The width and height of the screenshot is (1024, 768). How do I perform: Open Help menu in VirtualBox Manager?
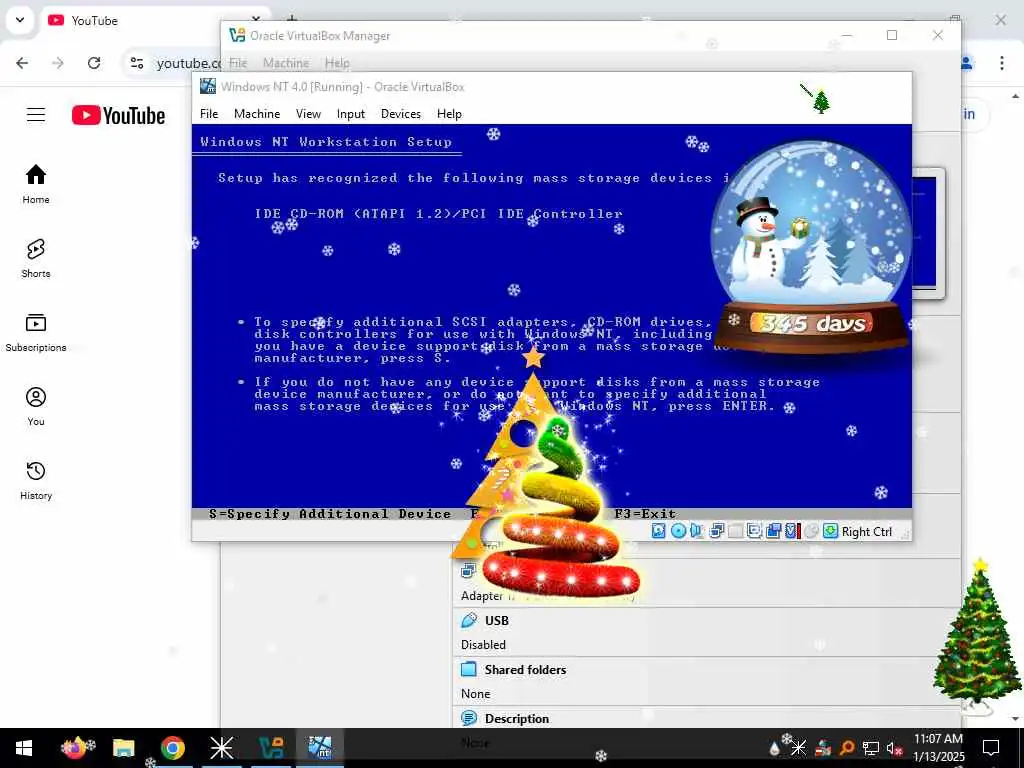pos(337,63)
